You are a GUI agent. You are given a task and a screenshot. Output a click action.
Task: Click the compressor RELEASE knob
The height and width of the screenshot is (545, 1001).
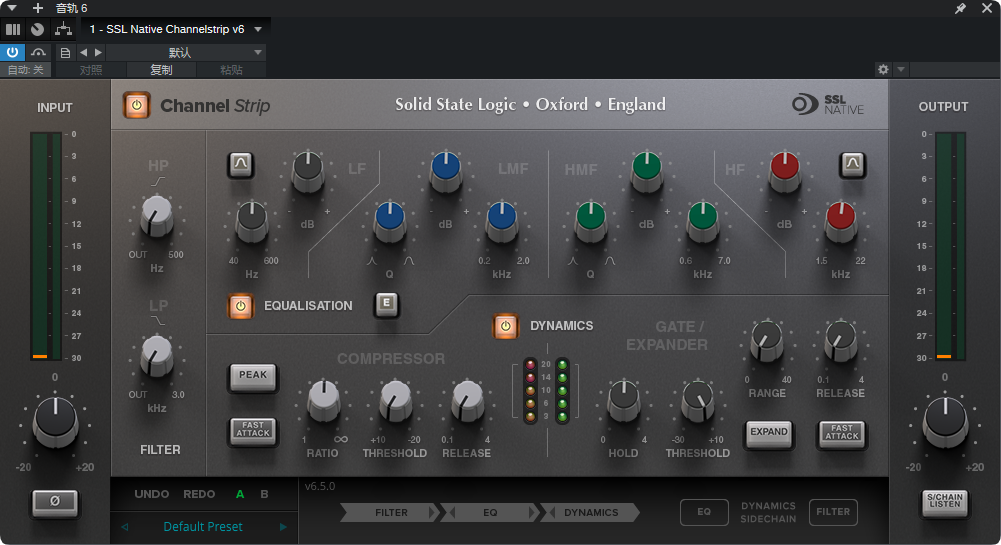[x=467, y=400]
